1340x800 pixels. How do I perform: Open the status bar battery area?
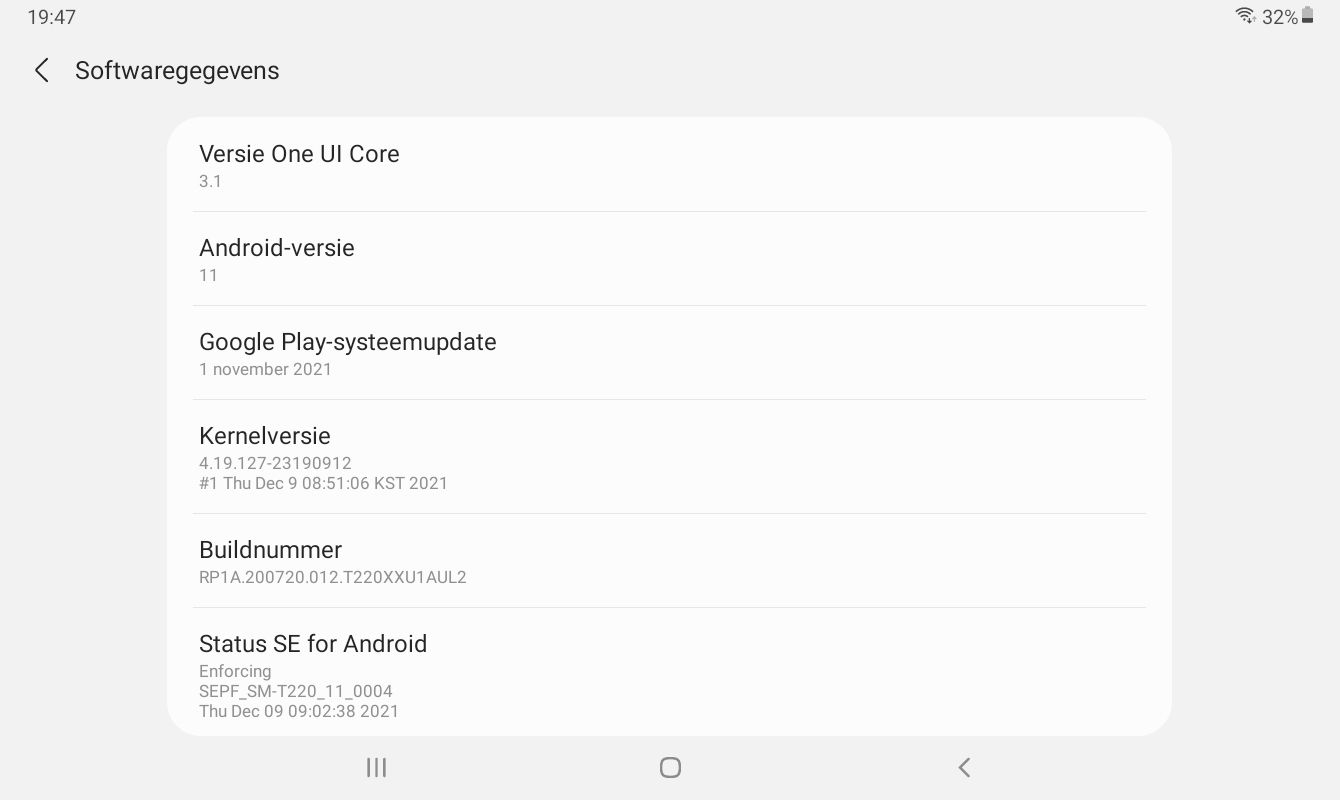click(x=1307, y=16)
